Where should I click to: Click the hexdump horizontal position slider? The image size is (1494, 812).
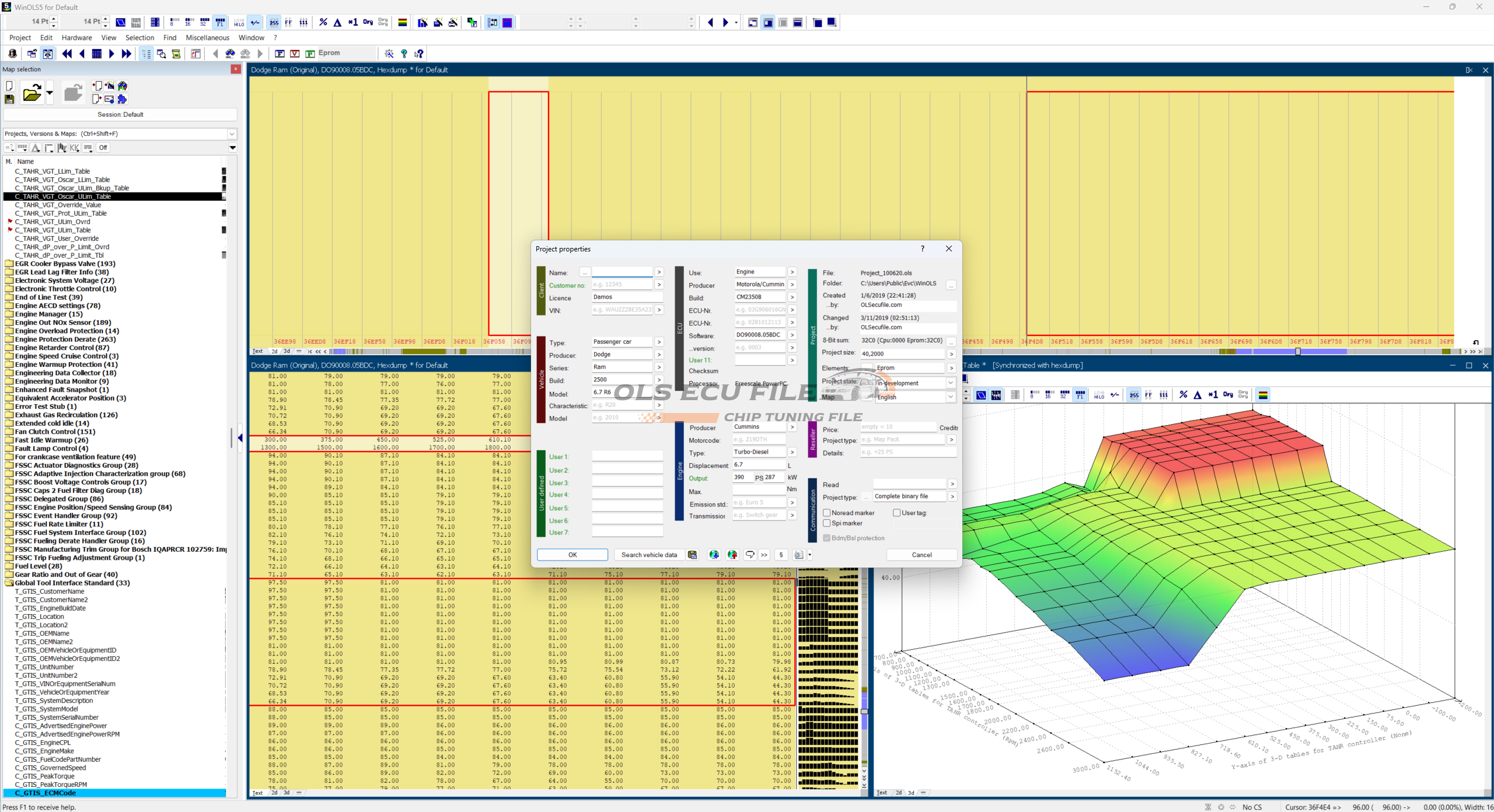1298,351
